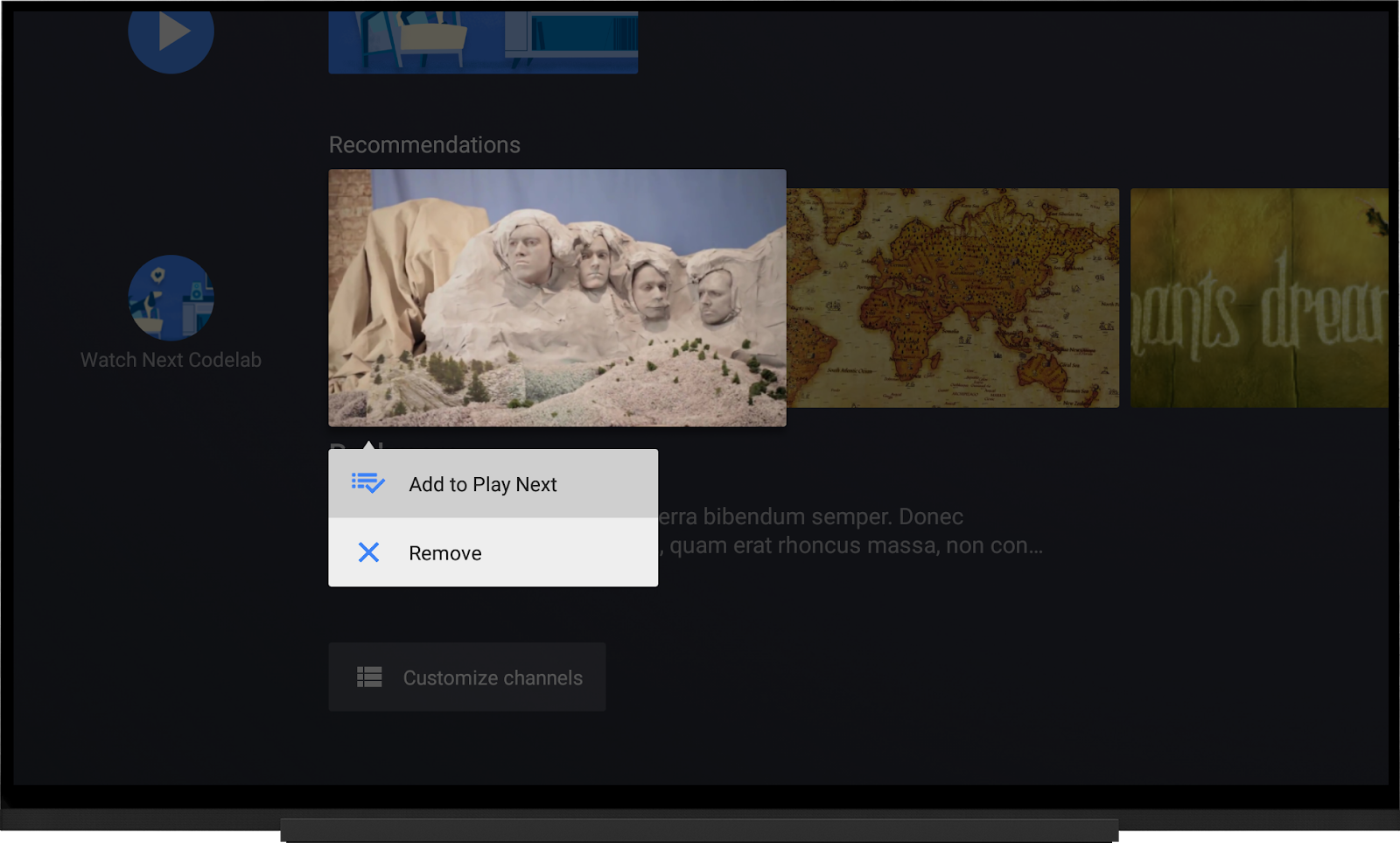Click the TV stand base below the screen

(699, 829)
